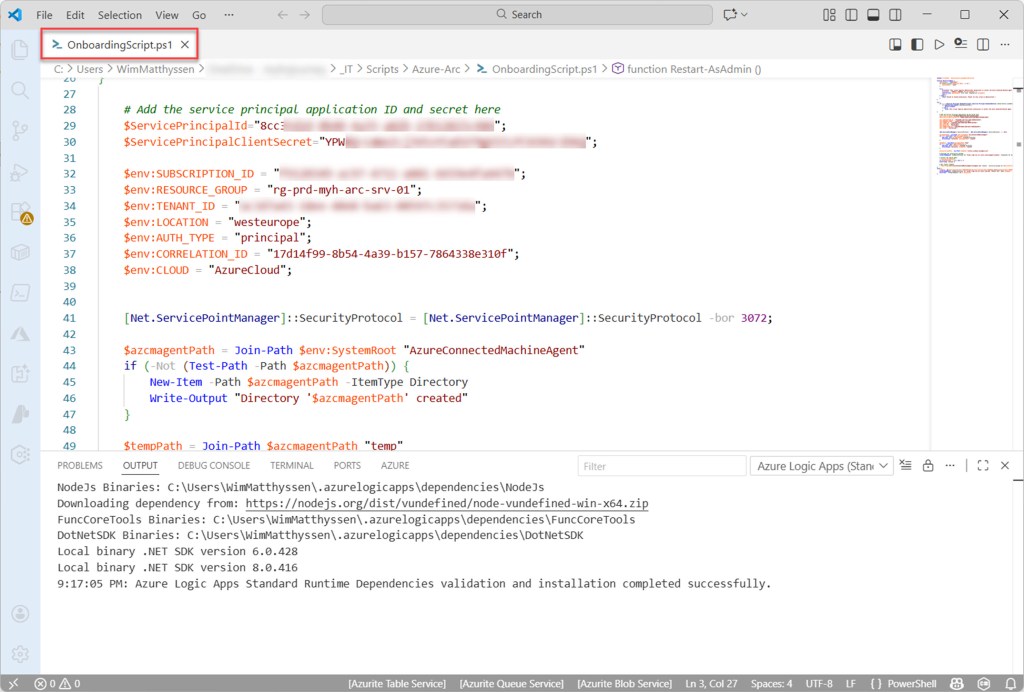The height and width of the screenshot is (692, 1024).
Task: Open Run and Debug view
Action: tap(20, 172)
